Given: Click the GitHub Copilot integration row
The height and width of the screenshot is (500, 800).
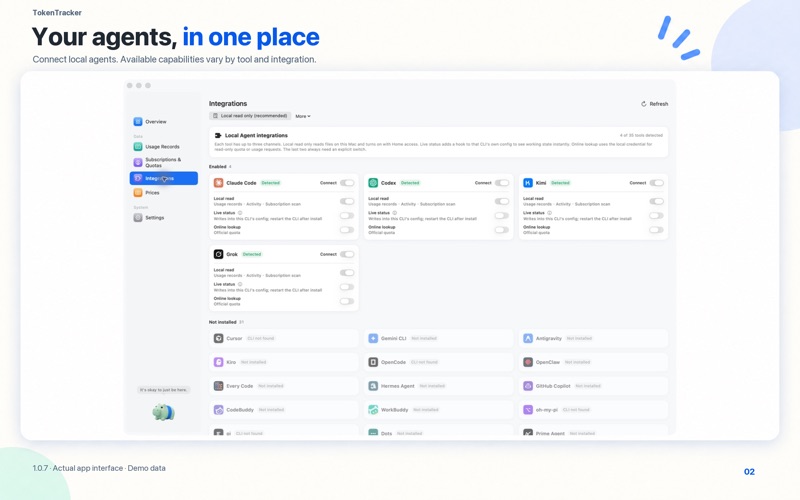Looking at the screenshot, I should coord(593,386).
